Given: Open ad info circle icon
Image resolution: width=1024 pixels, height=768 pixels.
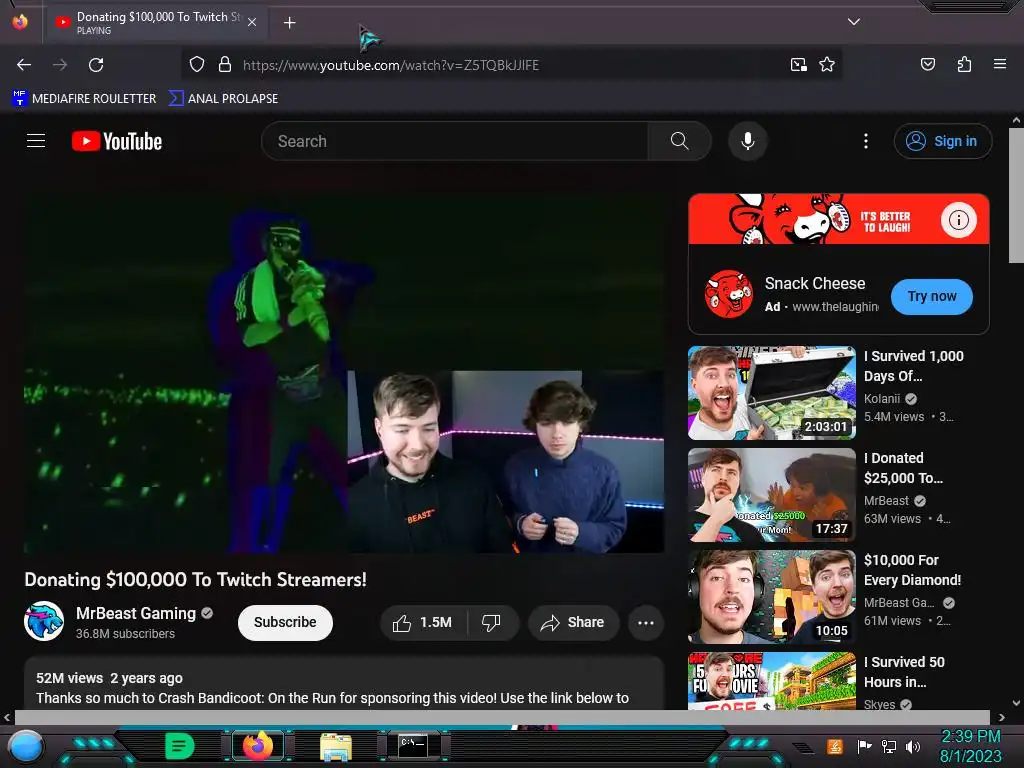Looking at the screenshot, I should [x=959, y=220].
